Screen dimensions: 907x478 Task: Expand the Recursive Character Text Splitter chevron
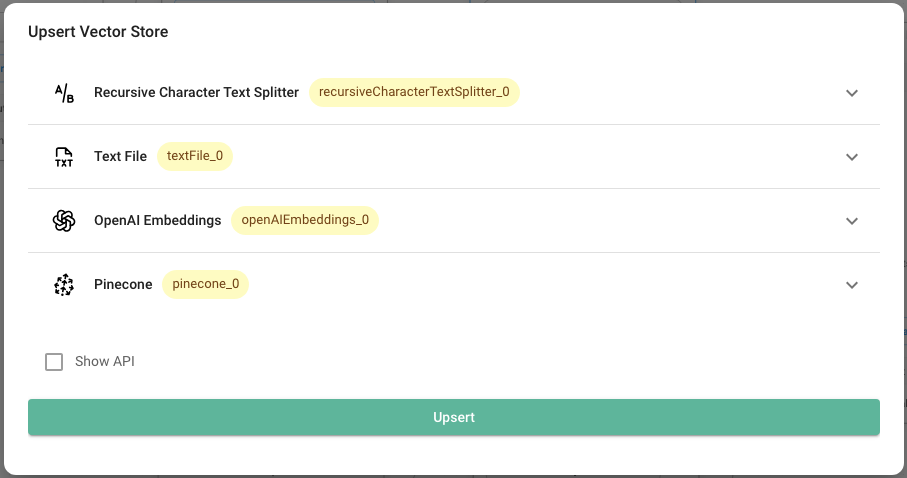coord(852,93)
